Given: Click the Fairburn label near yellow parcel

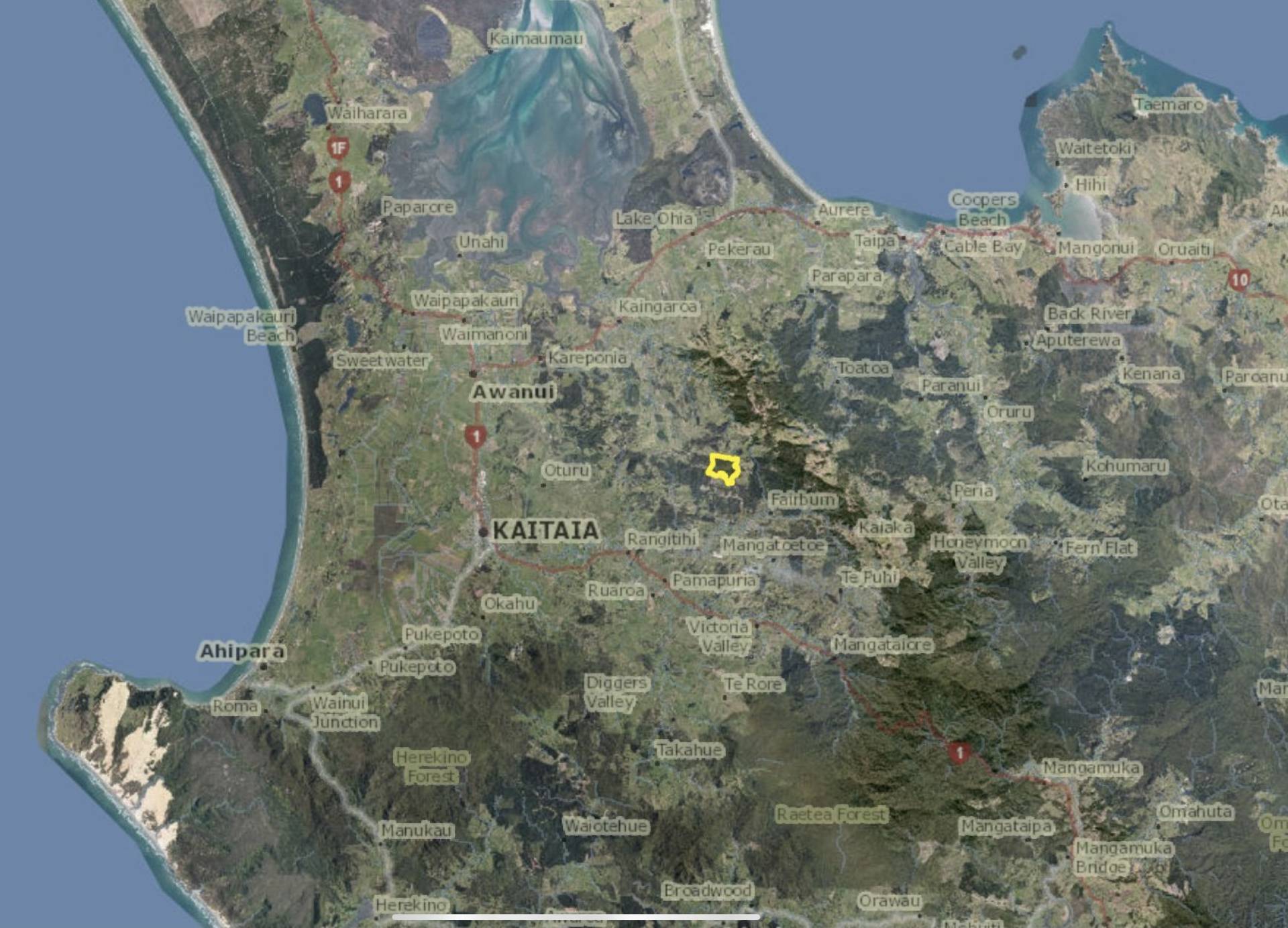Looking at the screenshot, I should 803,500.
